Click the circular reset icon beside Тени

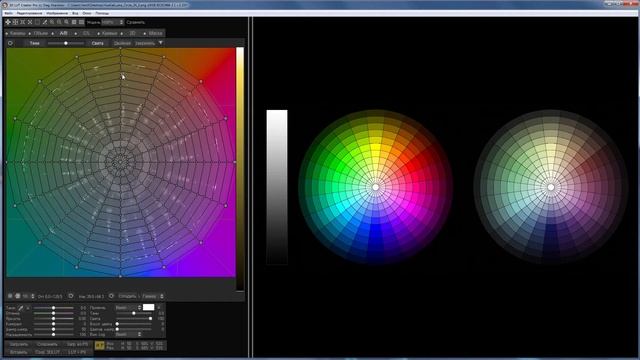click(10, 43)
